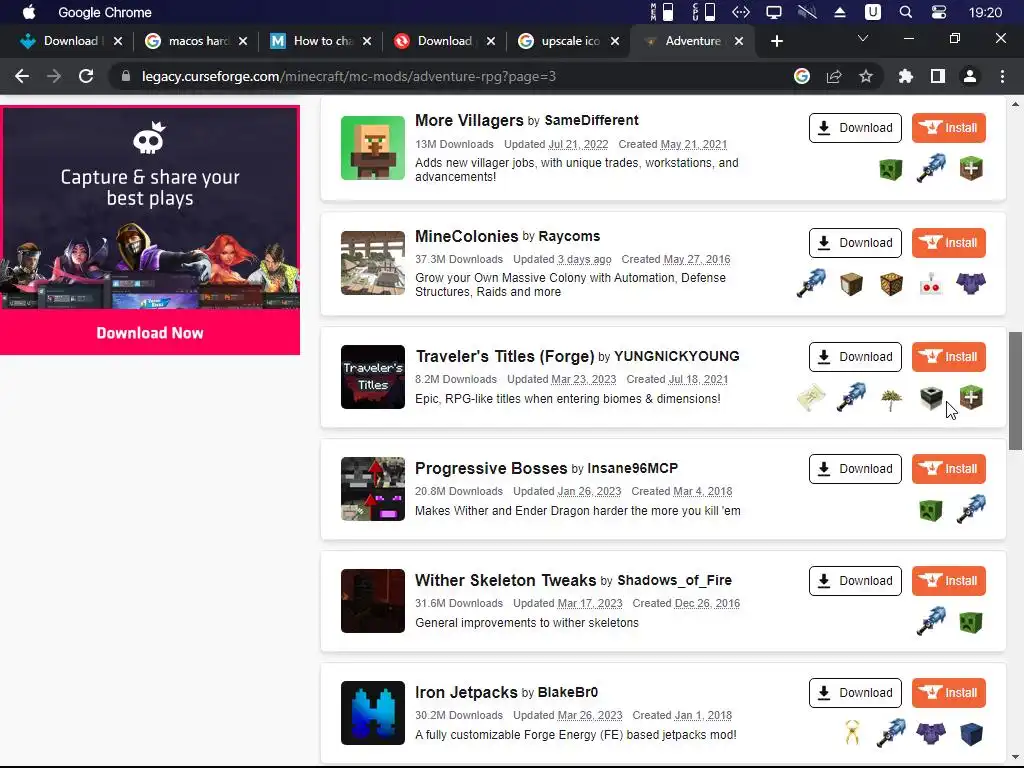Open author YUNGNICKYOUNG's profile link
The height and width of the screenshot is (768, 1024).
click(x=677, y=357)
